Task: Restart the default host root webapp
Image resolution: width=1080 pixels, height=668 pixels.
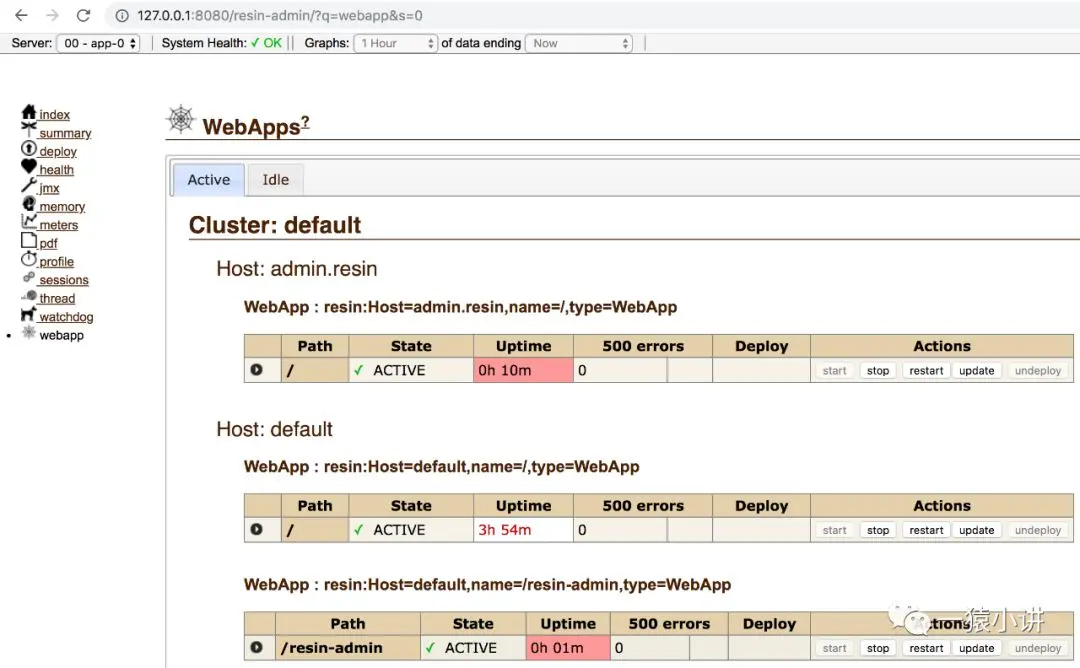Action: [x=926, y=530]
